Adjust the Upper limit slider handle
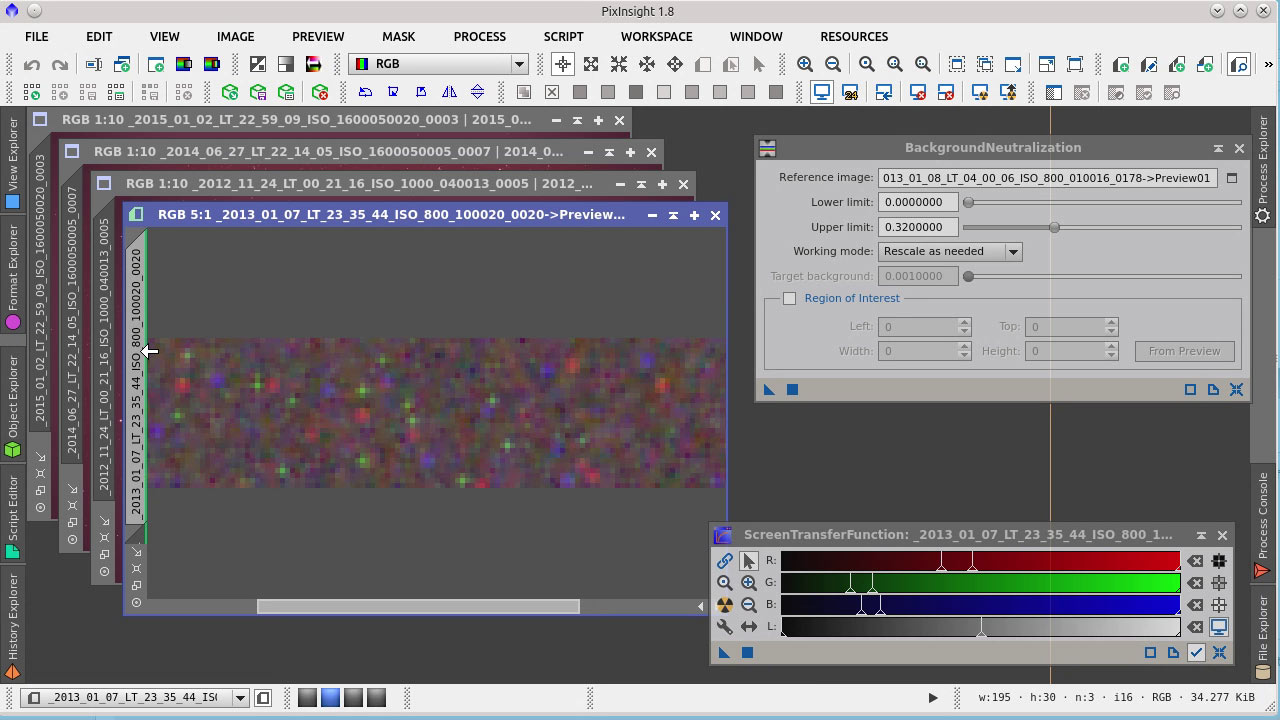1280x720 pixels. pyautogui.click(x=1054, y=227)
